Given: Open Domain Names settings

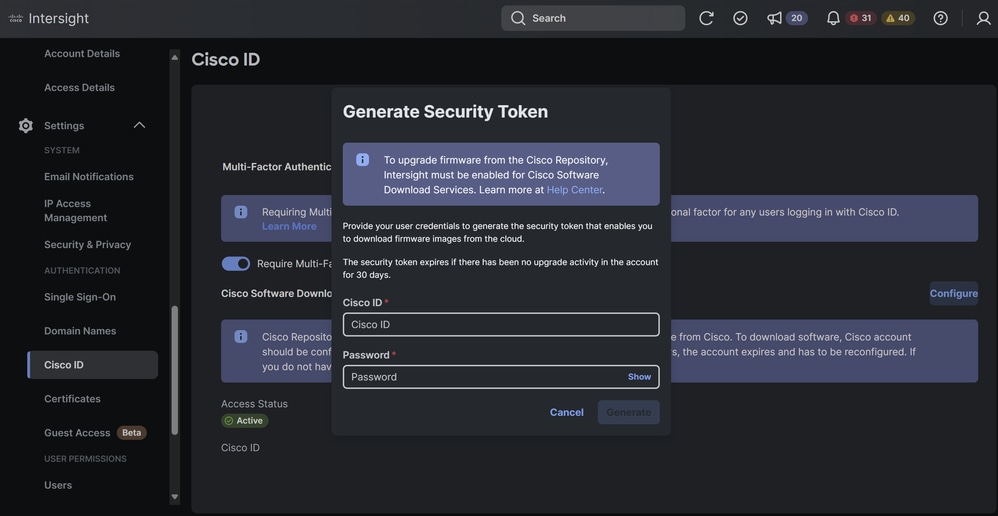Looking at the screenshot, I should 80,331.
